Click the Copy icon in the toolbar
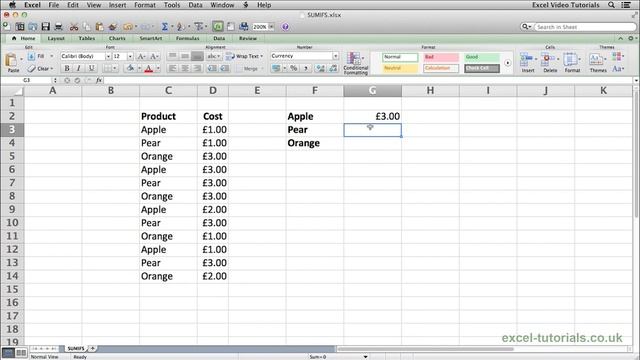 pyautogui.click(x=87, y=27)
